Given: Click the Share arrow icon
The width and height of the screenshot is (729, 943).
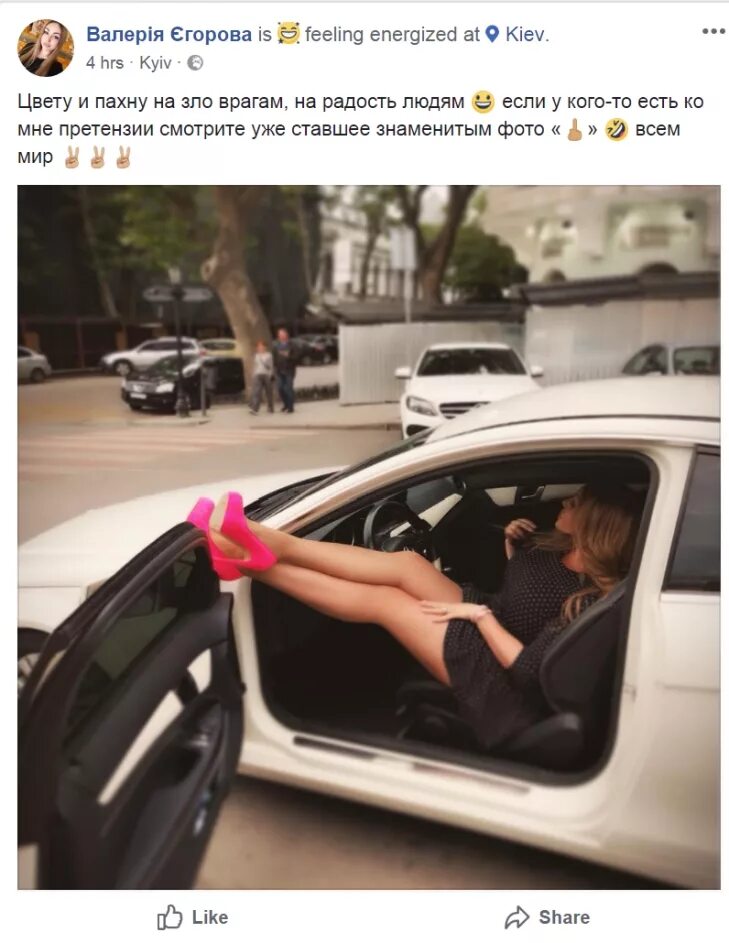Looking at the screenshot, I should 517,918.
